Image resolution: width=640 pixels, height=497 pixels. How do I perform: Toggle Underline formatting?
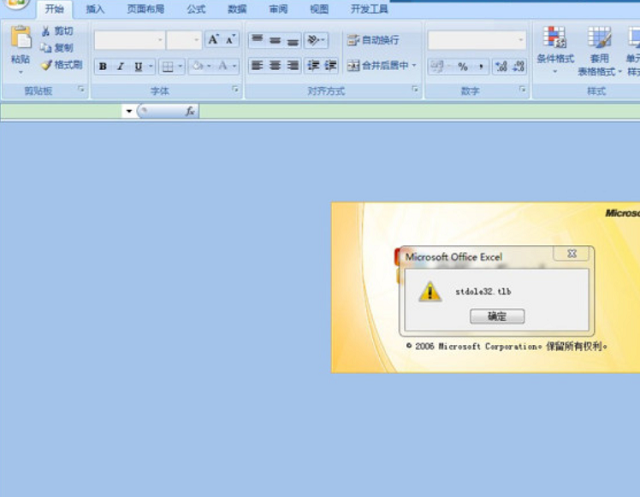(138, 66)
